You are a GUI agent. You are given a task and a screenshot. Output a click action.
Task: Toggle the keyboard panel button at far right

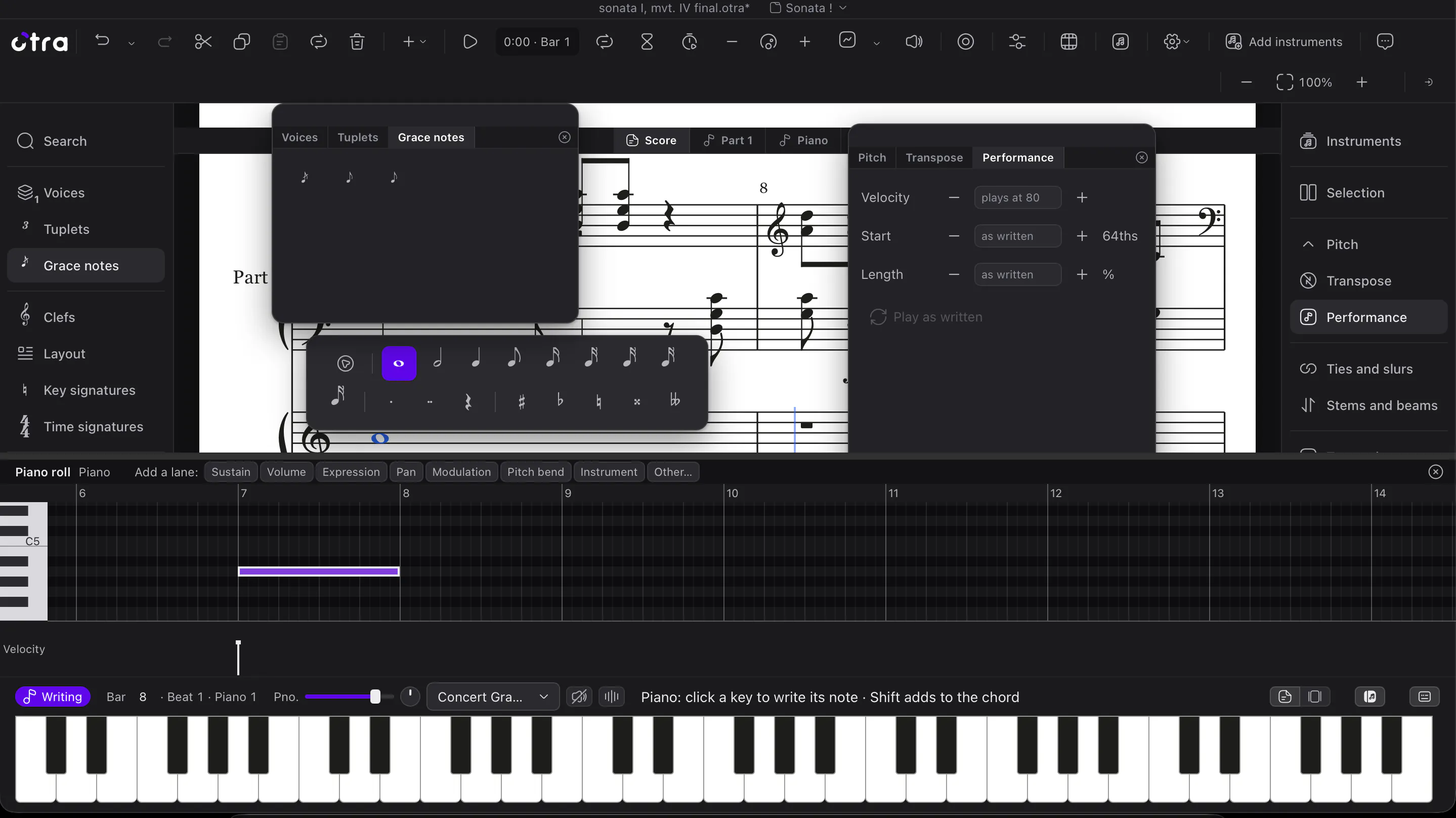click(1424, 697)
